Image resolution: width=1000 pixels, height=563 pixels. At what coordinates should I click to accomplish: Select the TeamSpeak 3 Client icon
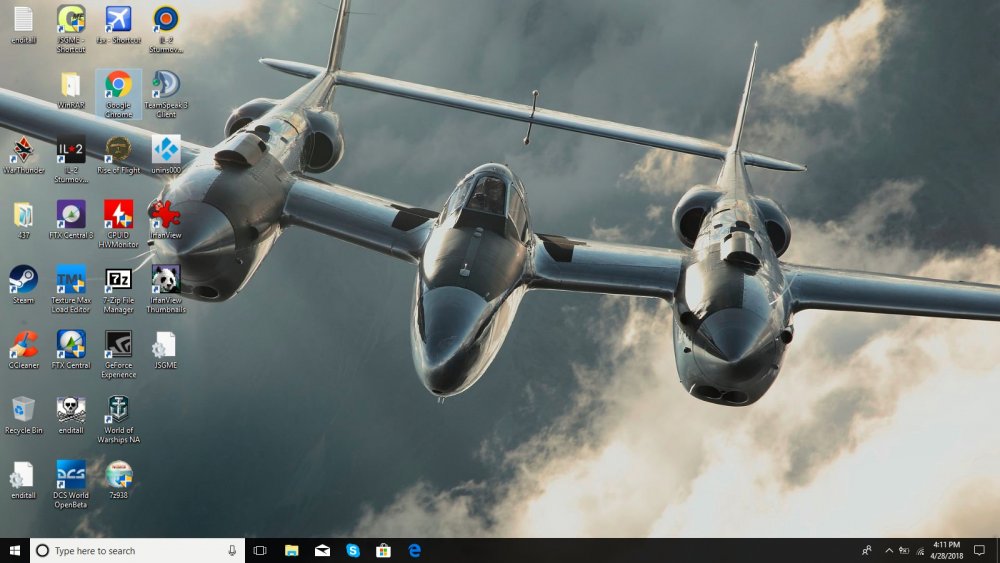coord(166,87)
